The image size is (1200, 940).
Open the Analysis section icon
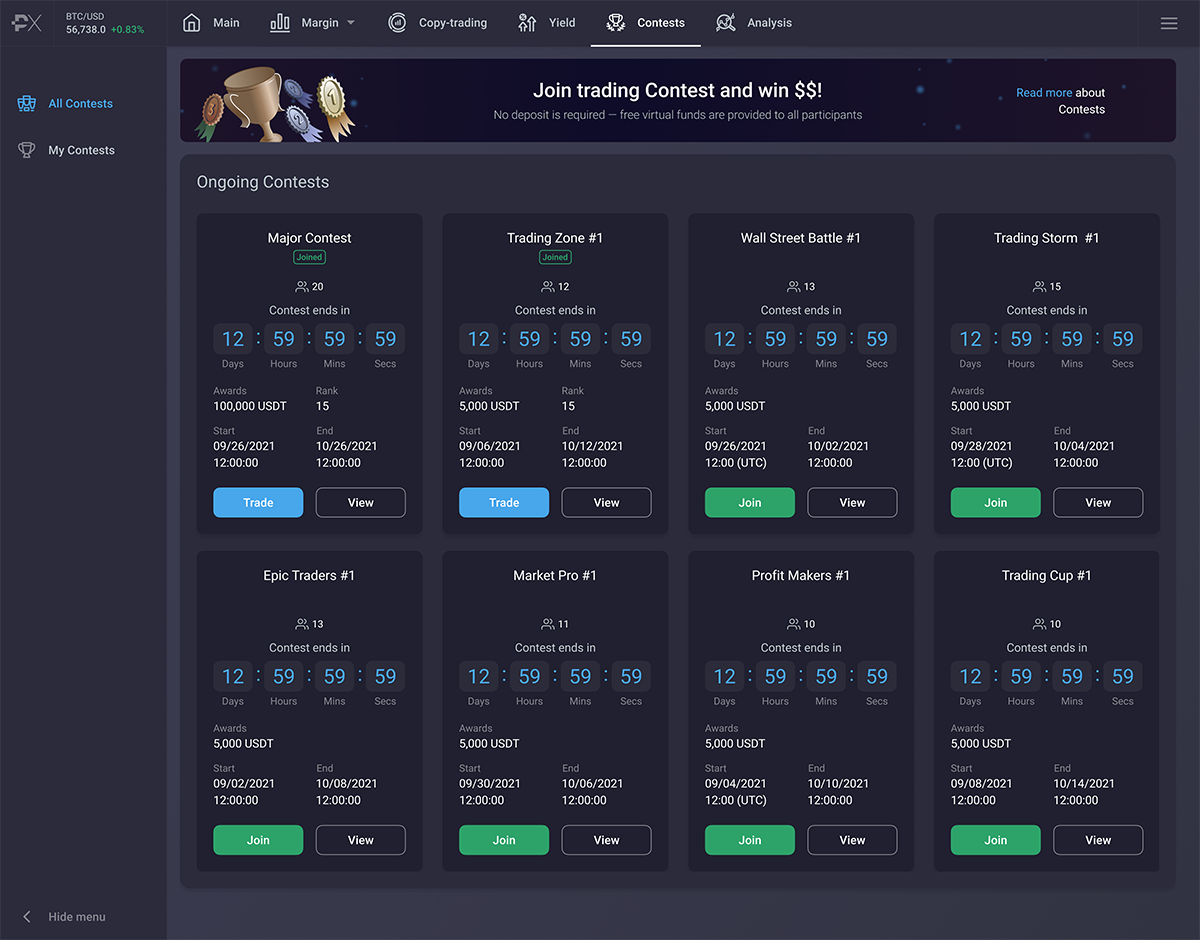(x=724, y=22)
